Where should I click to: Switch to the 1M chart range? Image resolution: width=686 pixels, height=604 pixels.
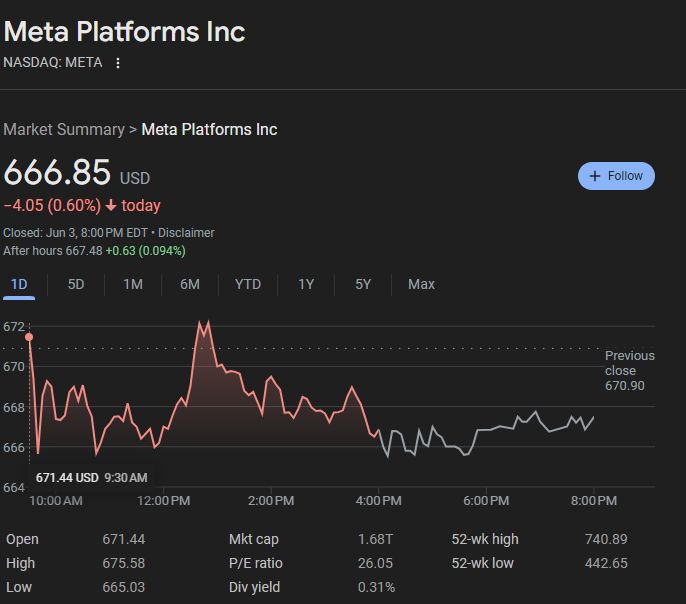coord(133,284)
